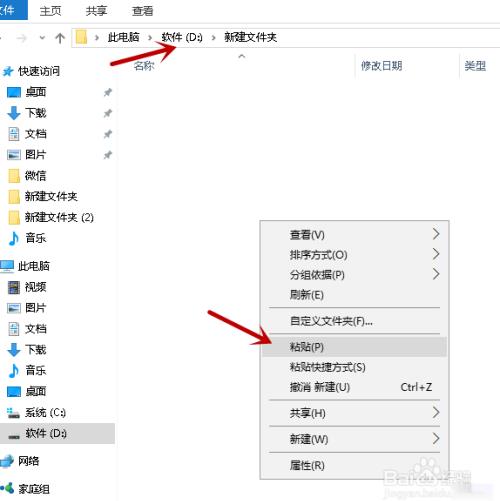Sort by 类型 column header
The image size is (500, 501).
click(475, 66)
